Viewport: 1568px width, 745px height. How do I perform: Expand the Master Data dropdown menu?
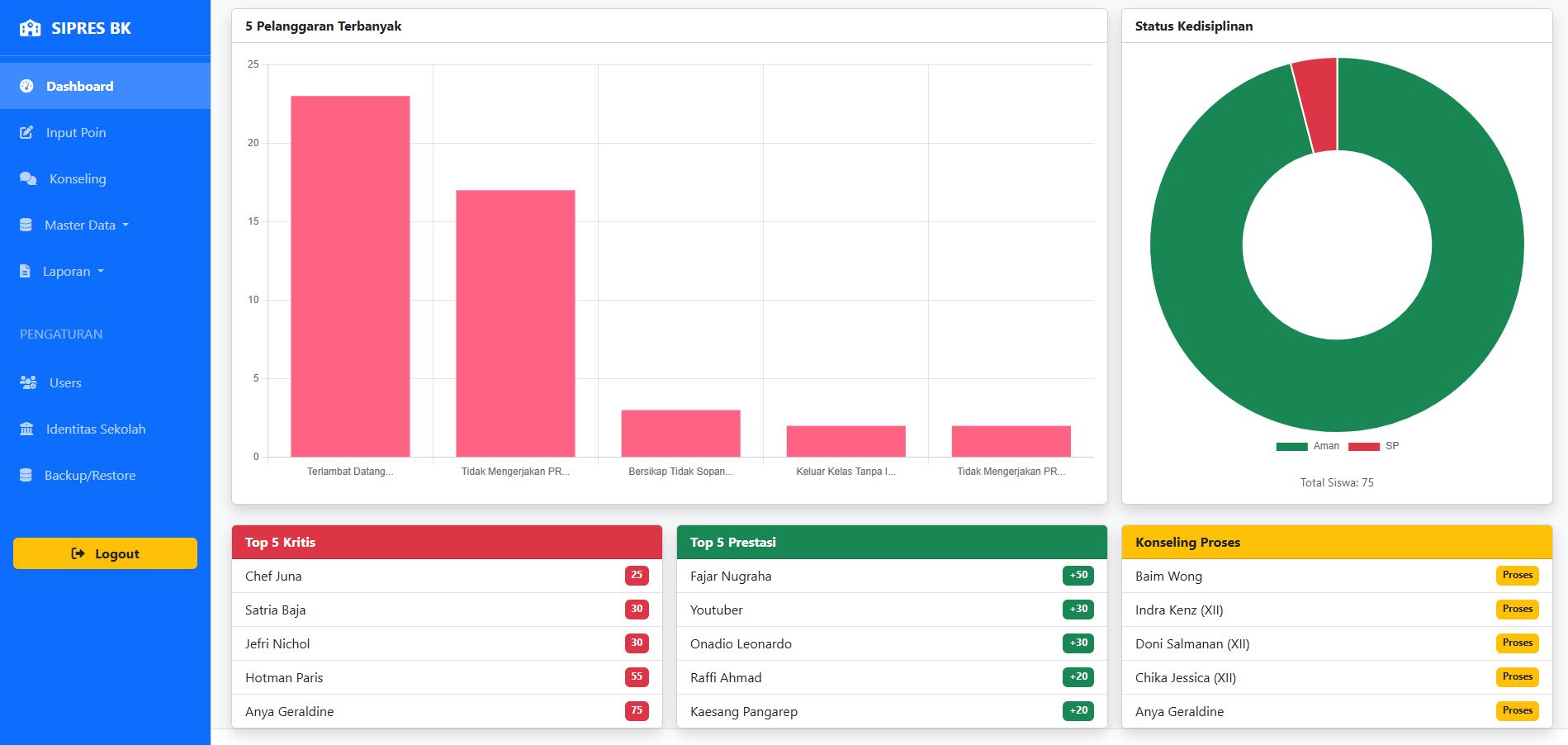[x=87, y=225]
